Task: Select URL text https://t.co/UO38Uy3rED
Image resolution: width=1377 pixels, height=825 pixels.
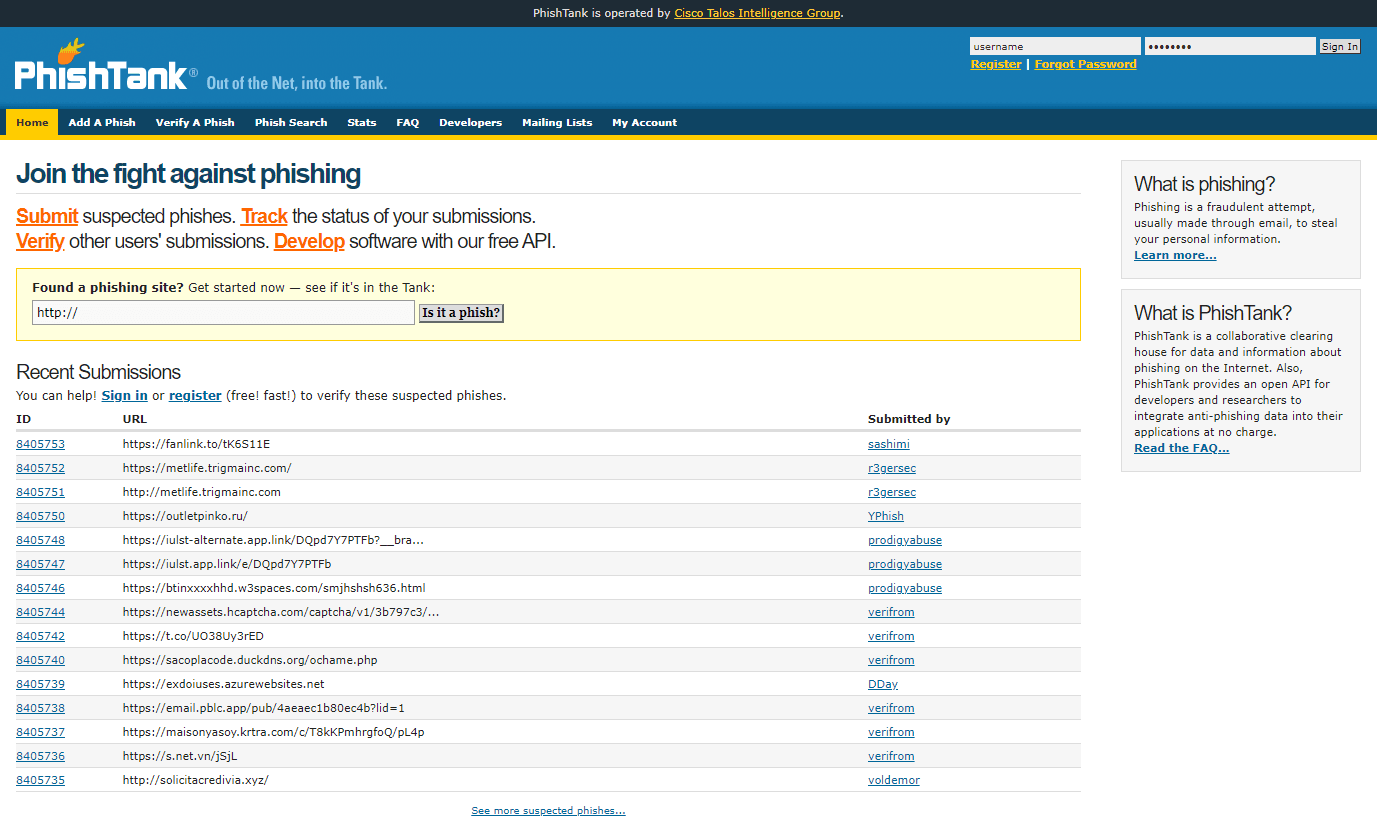Action: (x=193, y=636)
